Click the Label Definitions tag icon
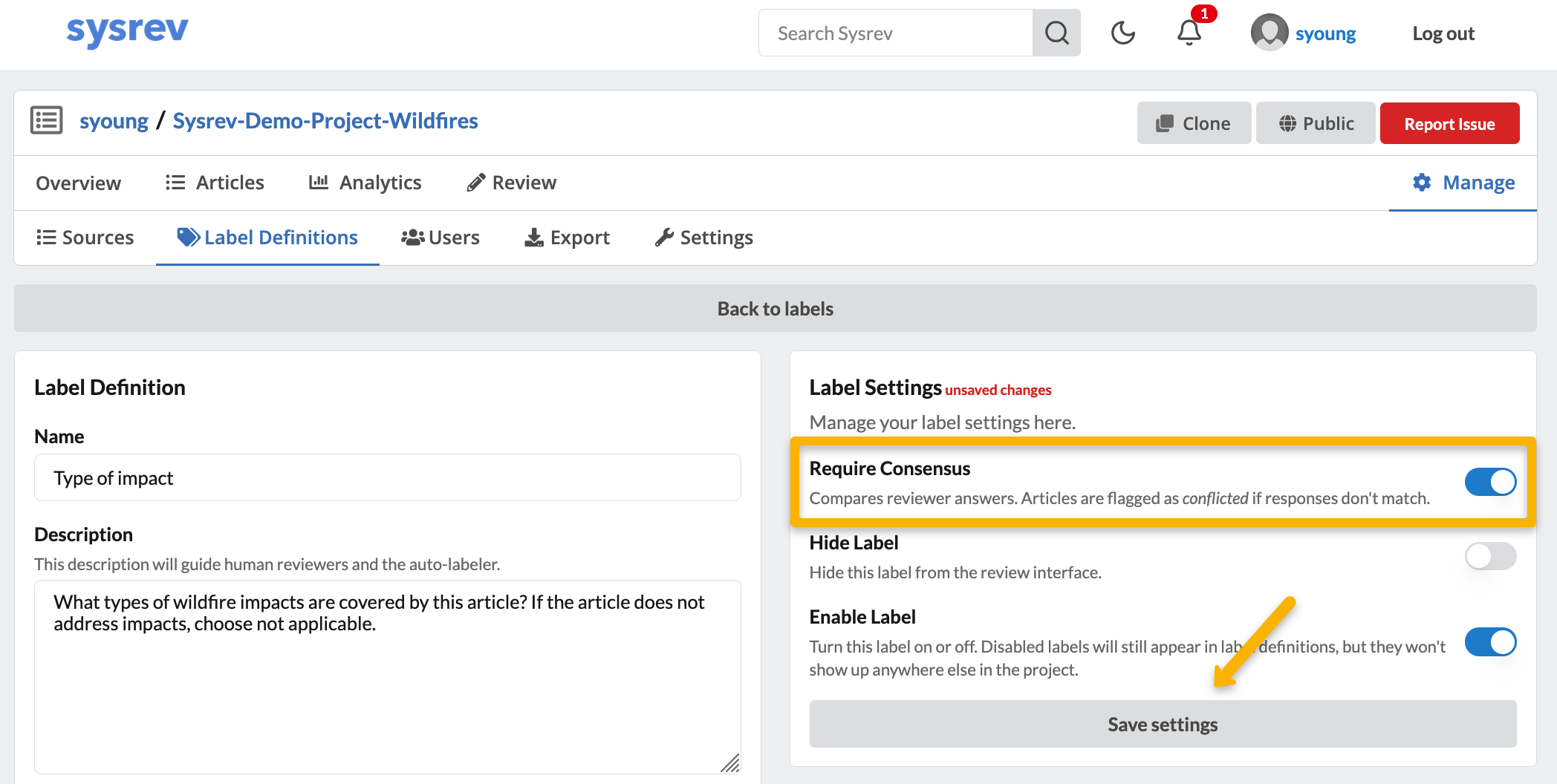This screenshot has height=784, width=1557. 188,238
